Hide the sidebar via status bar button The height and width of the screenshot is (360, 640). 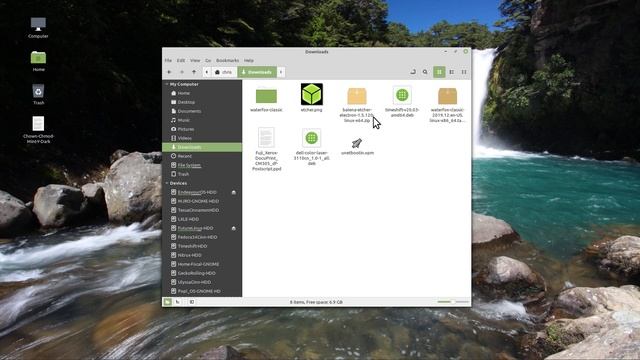pyautogui.click(x=192, y=302)
